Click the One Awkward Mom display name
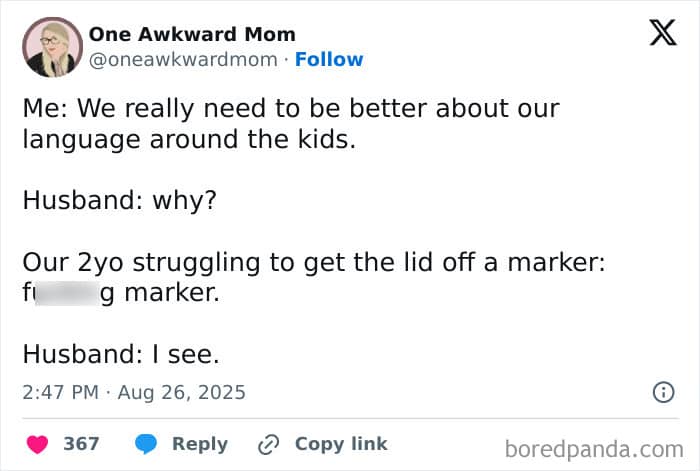 point(192,35)
